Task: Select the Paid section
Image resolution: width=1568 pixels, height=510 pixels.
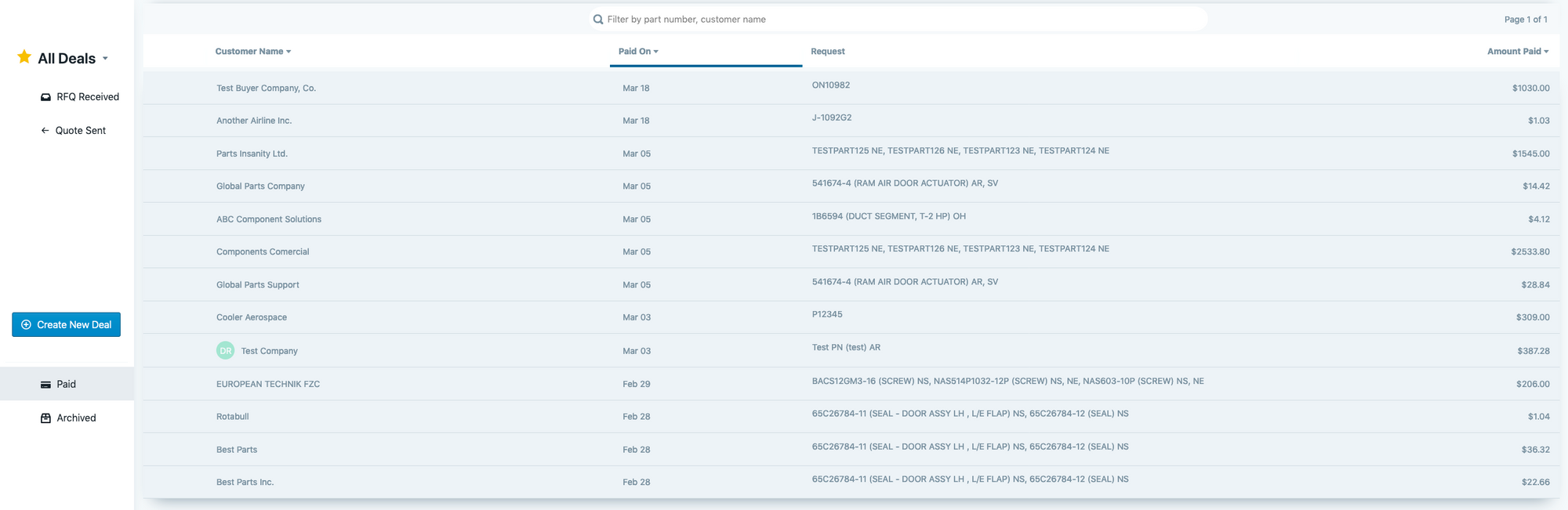Action: tap(67, 385)
